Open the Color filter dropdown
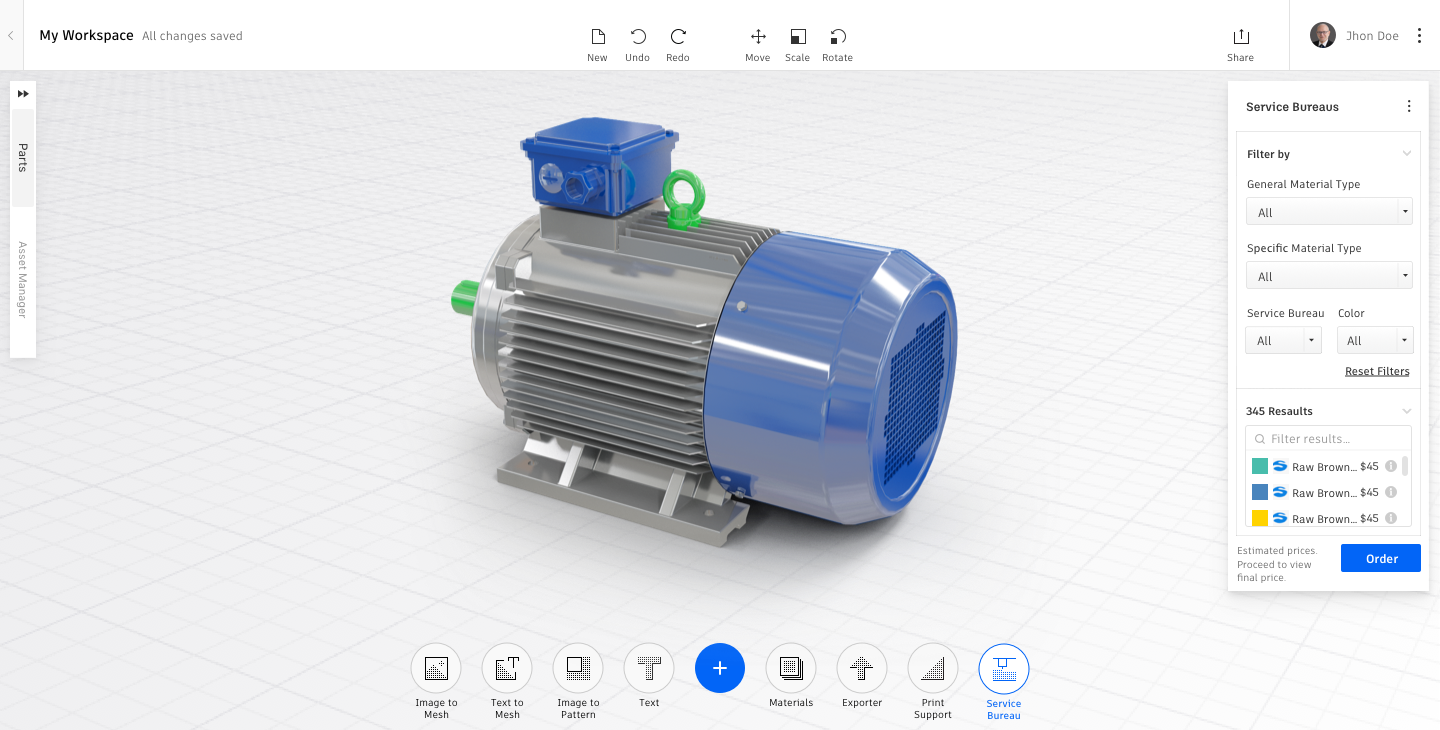 pos(1375,340)
